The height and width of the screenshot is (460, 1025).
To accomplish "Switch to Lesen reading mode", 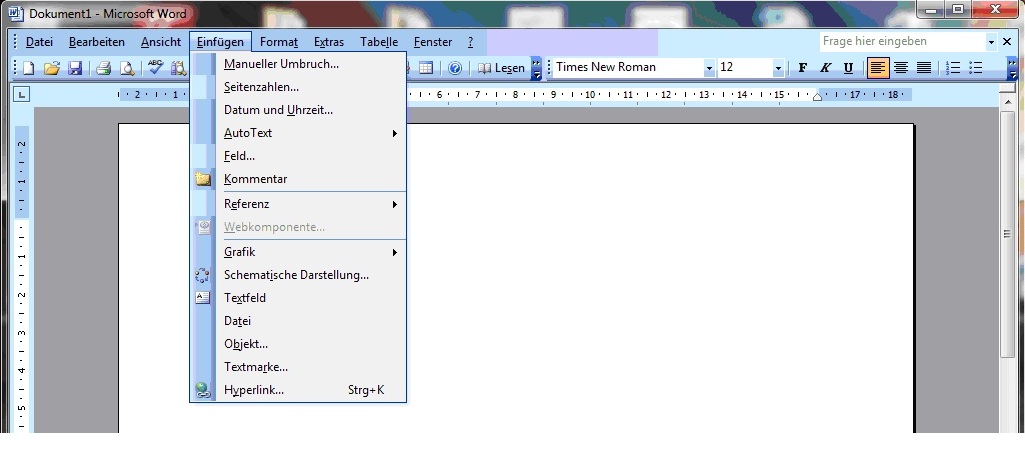I will coord(501,68).
